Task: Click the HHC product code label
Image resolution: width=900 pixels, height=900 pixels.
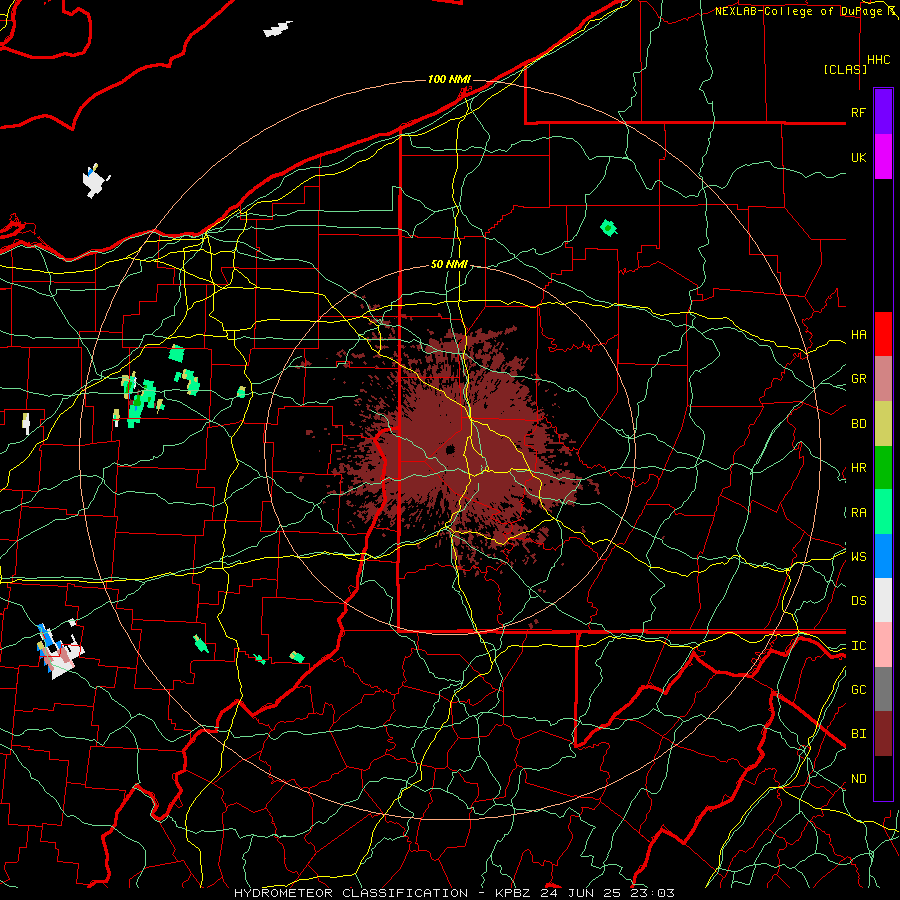Action: point(878,59)
